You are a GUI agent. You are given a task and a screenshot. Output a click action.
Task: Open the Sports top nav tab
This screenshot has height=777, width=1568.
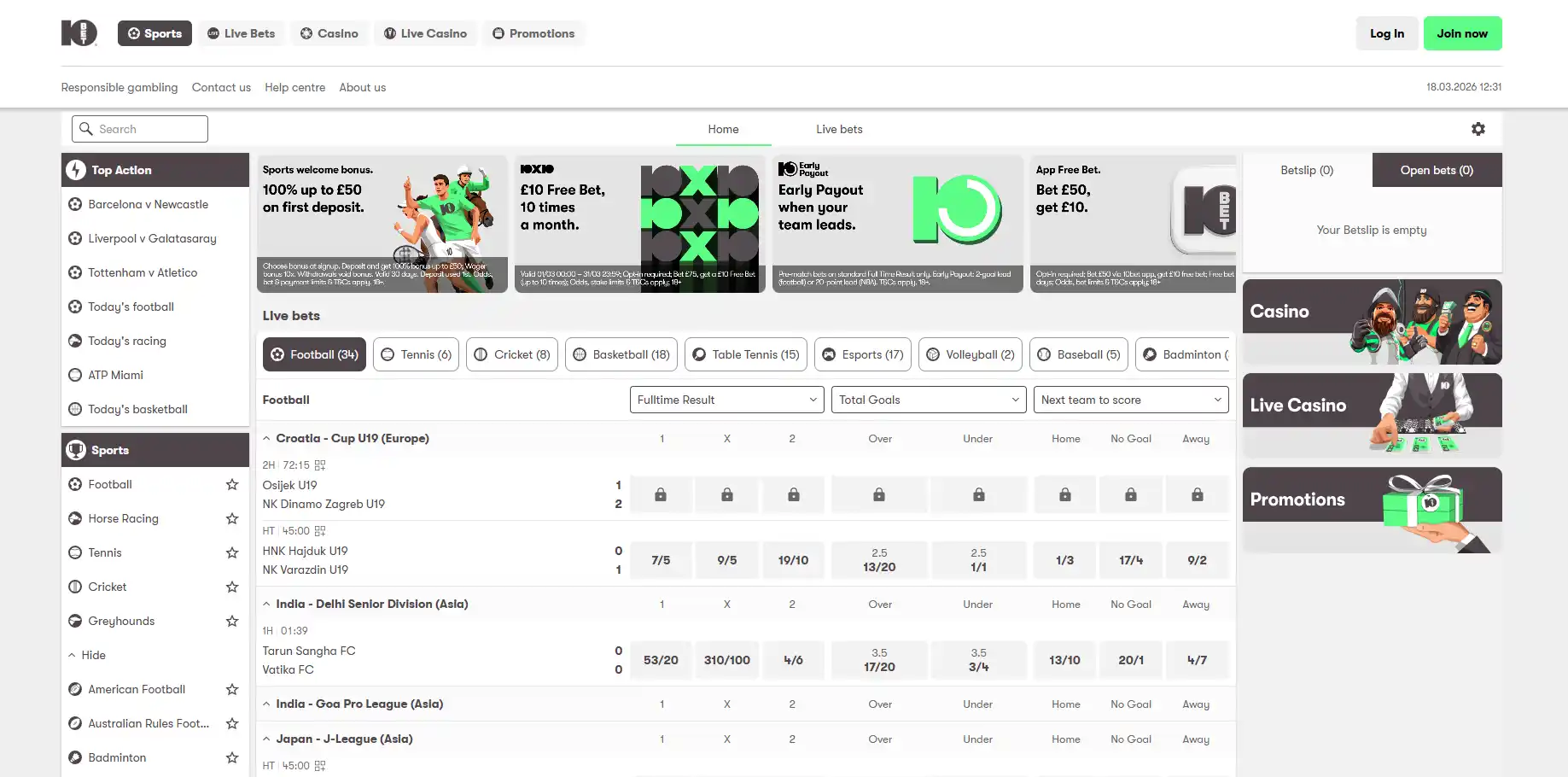pos(154,33)
